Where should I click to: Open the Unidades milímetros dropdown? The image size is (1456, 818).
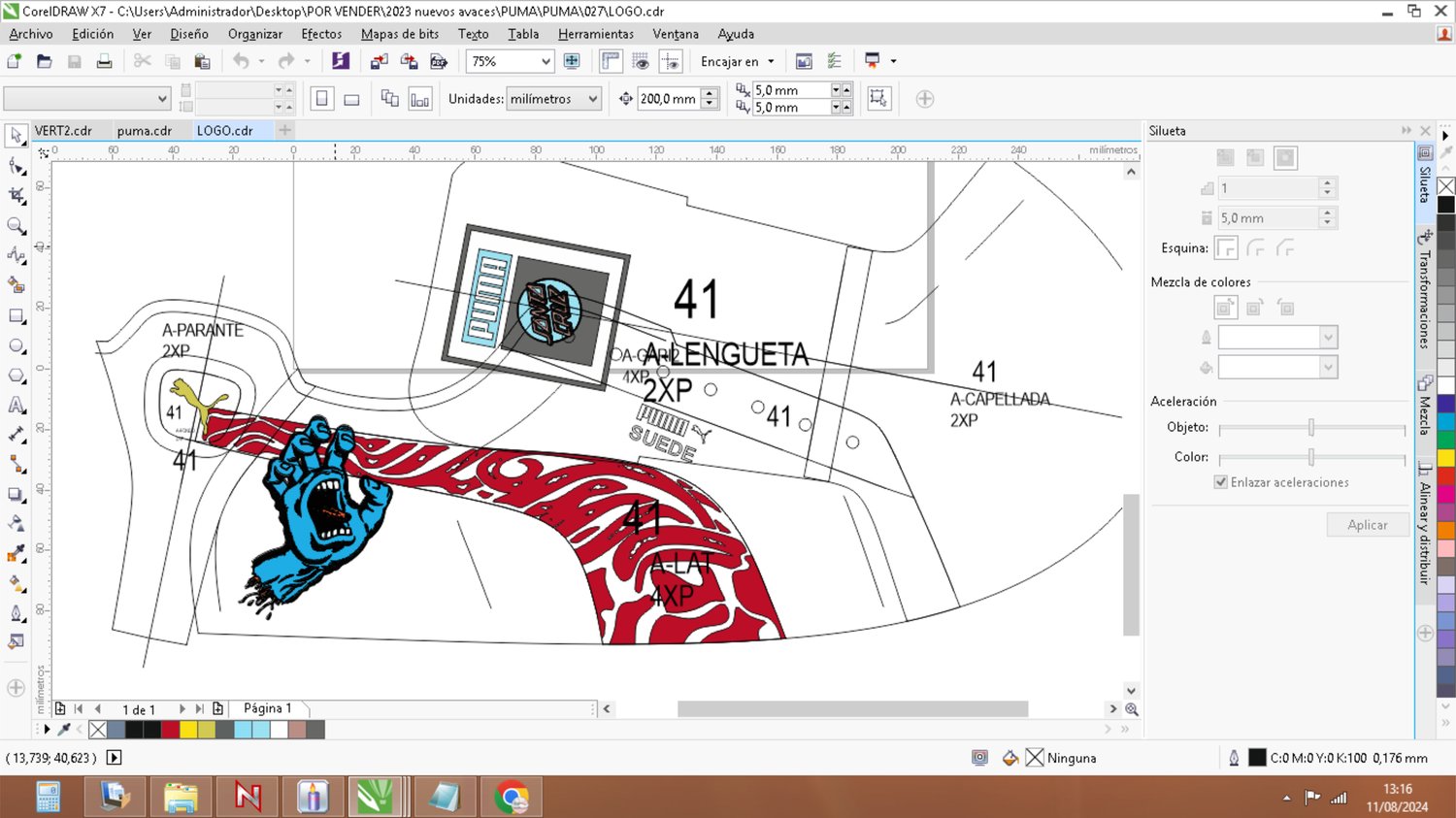tap(593, 99)
